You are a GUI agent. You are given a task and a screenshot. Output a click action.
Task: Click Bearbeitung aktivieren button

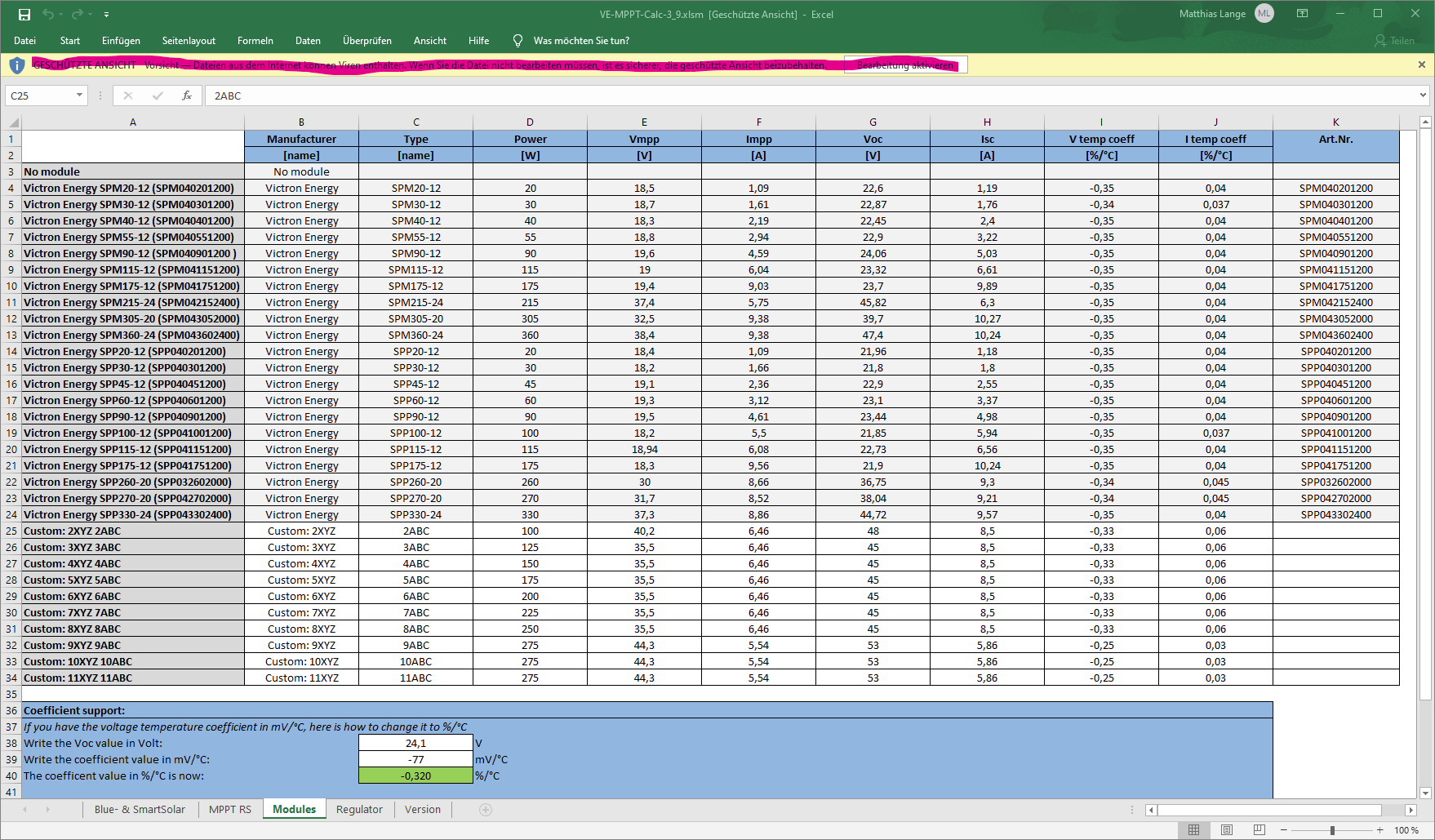pos(905,65)
